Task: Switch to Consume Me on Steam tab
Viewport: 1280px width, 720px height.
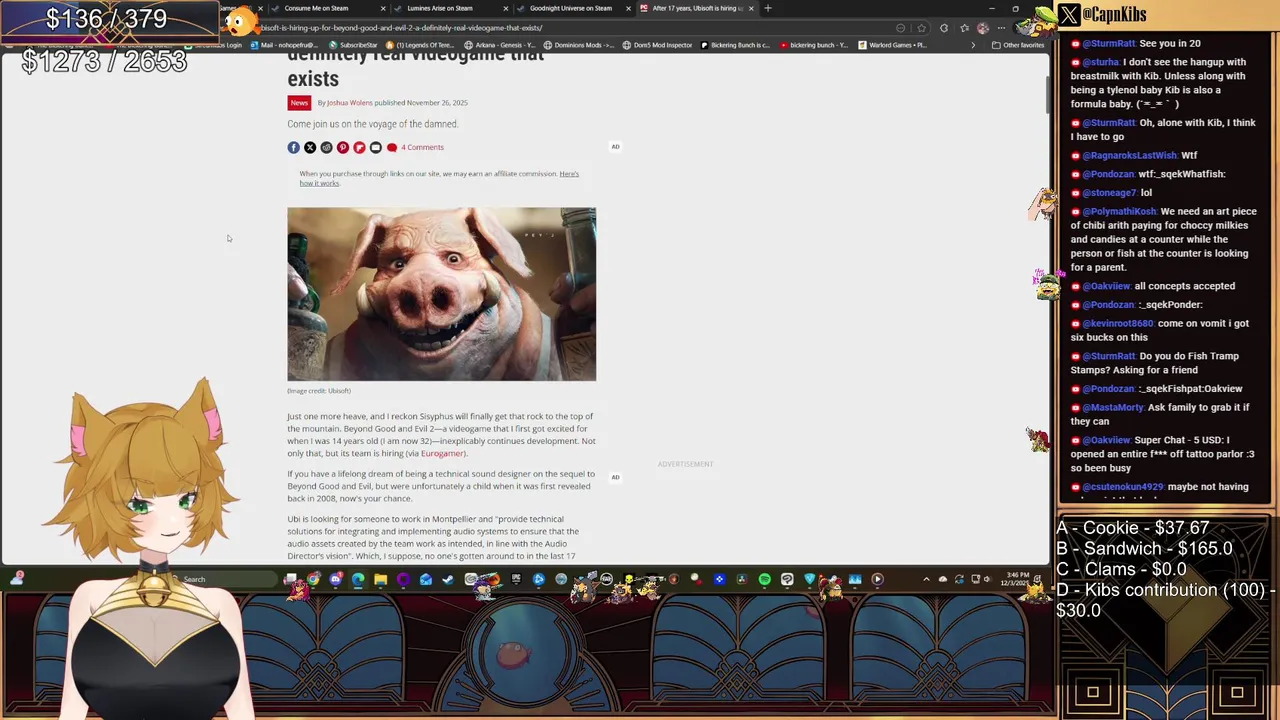Action: click(316, 8)
